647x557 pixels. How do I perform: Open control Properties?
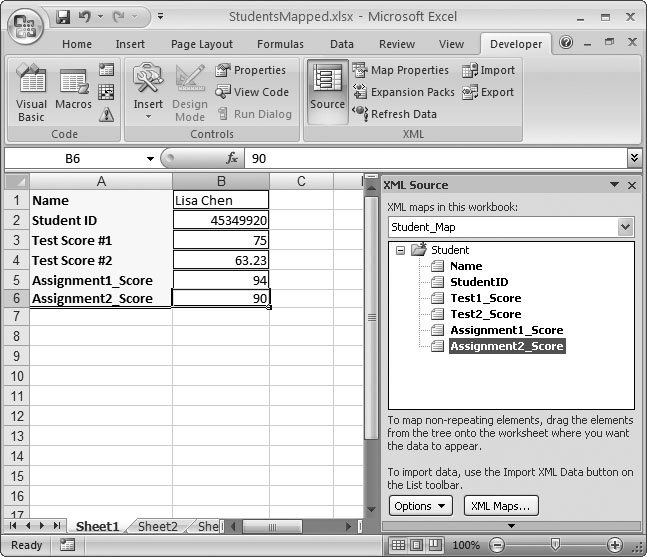pos(250,70)
